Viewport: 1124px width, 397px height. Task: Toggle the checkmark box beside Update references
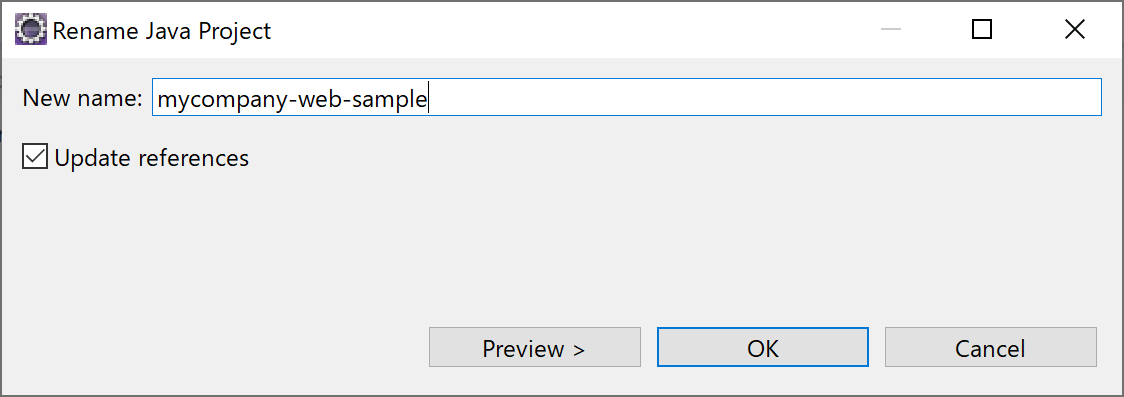click(34, 157)
